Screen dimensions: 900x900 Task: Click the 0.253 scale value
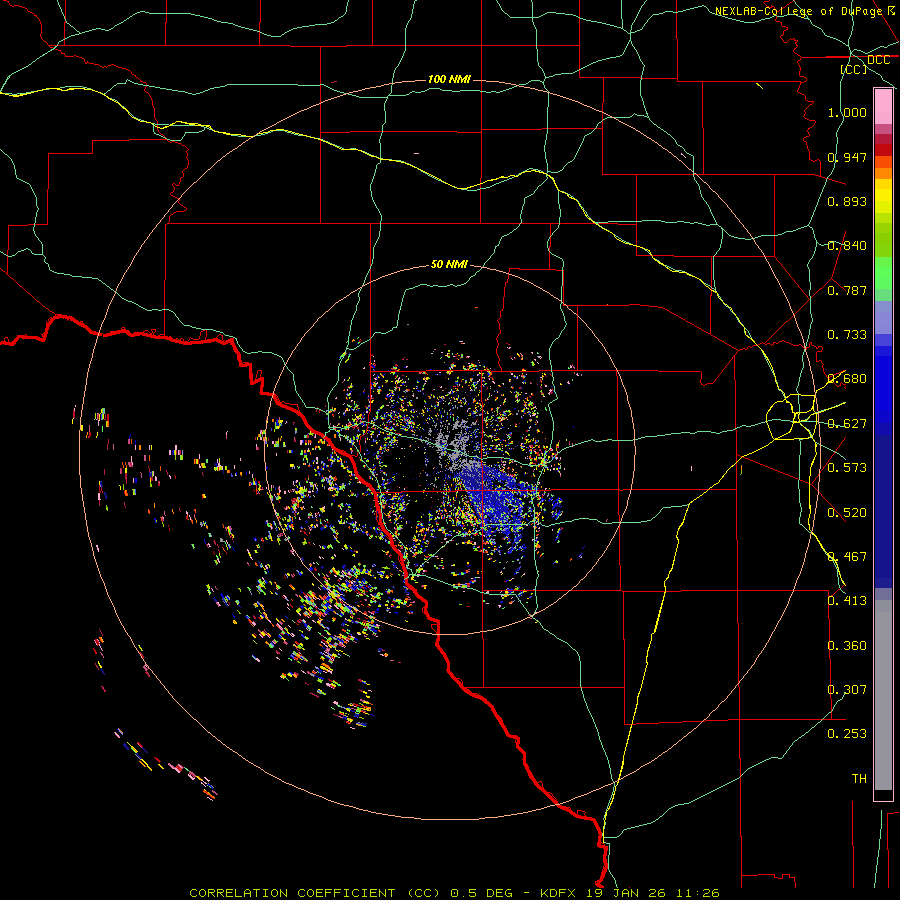[847, 734]
